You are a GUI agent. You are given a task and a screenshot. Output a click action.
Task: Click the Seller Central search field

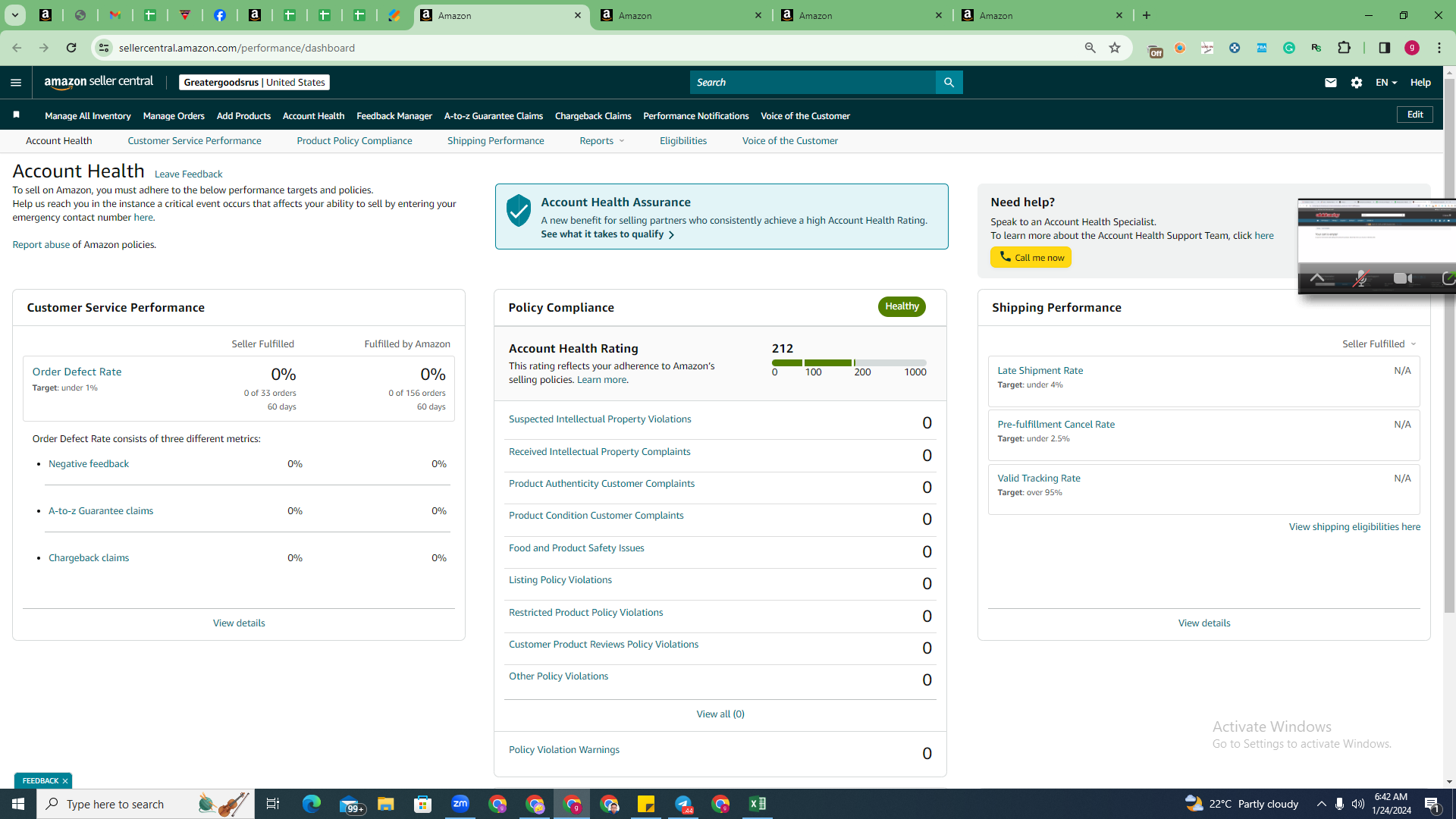point(813,83)
